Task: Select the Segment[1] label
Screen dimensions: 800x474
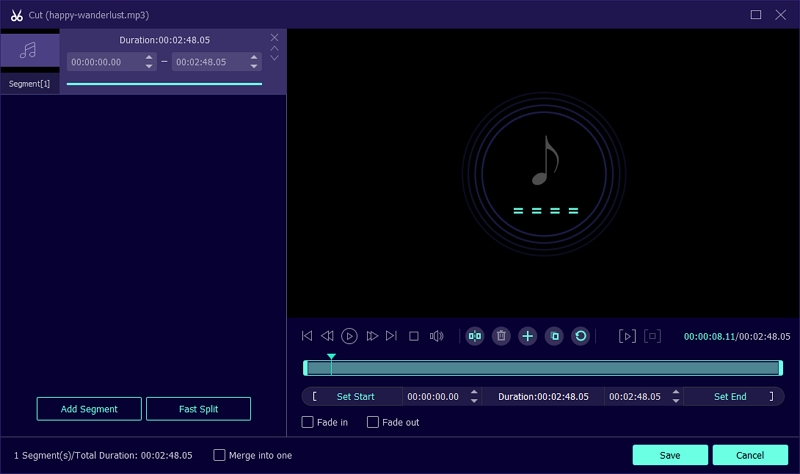Action: coord(29,84)
